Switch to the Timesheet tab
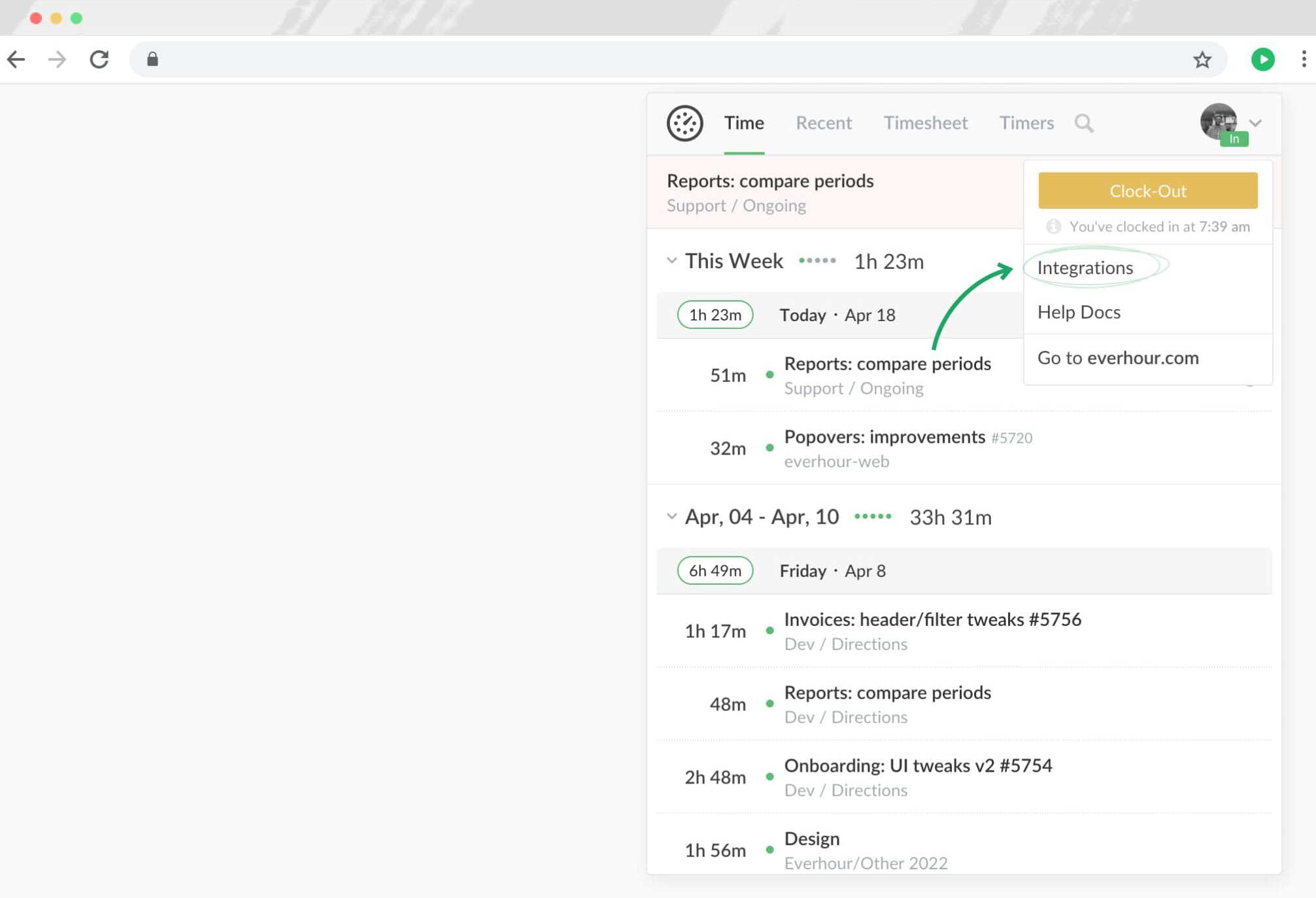Viewport: 1316px width, 898px height. click(926, 123)
